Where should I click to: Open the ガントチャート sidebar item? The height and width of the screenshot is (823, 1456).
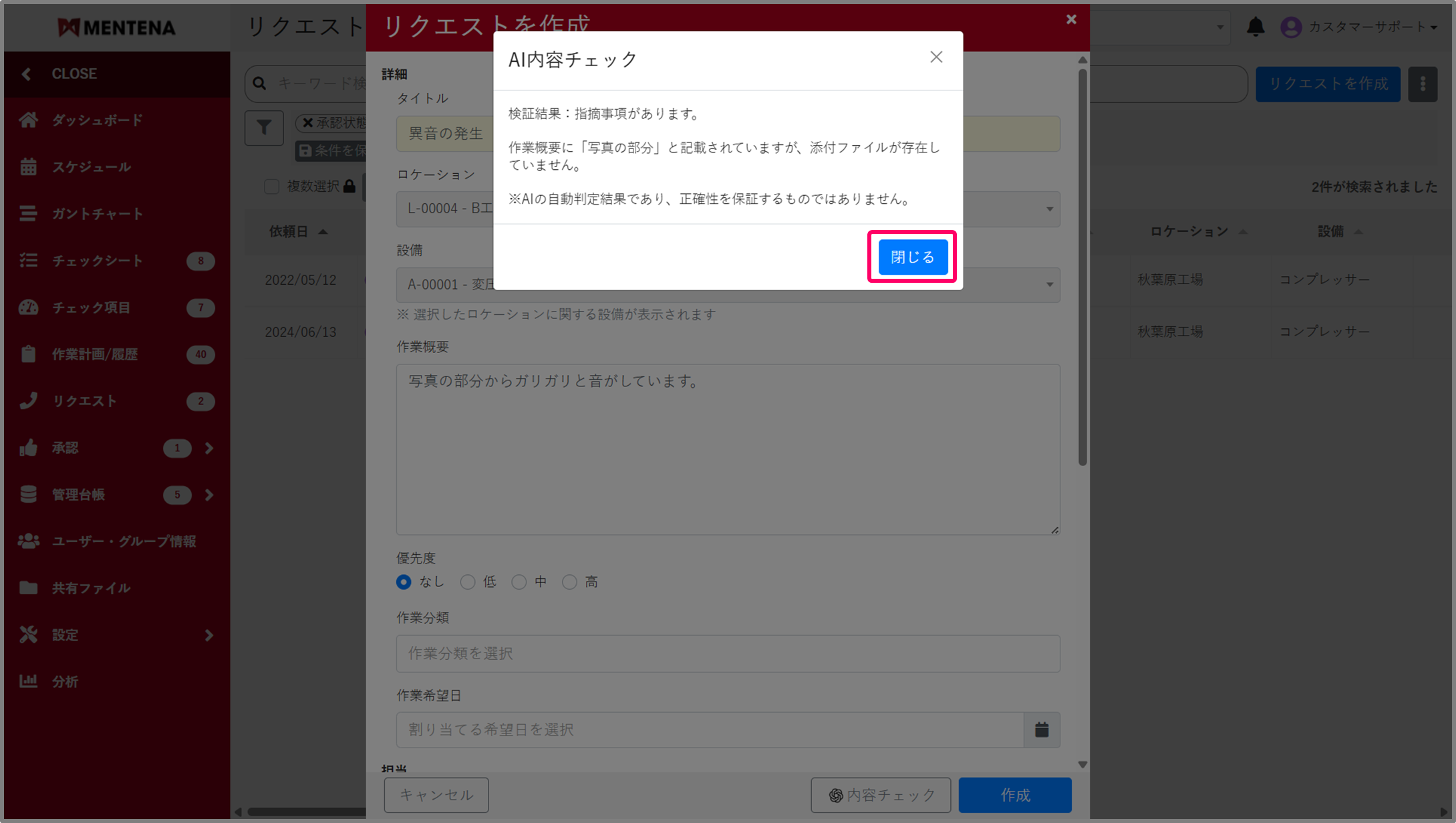point(97,214)
